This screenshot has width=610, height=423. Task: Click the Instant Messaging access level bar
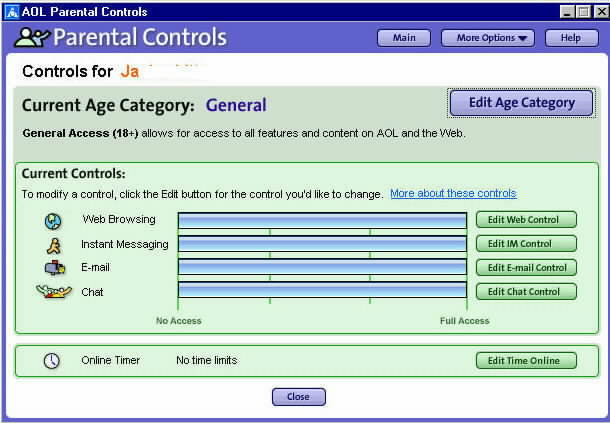coord(323,244)
